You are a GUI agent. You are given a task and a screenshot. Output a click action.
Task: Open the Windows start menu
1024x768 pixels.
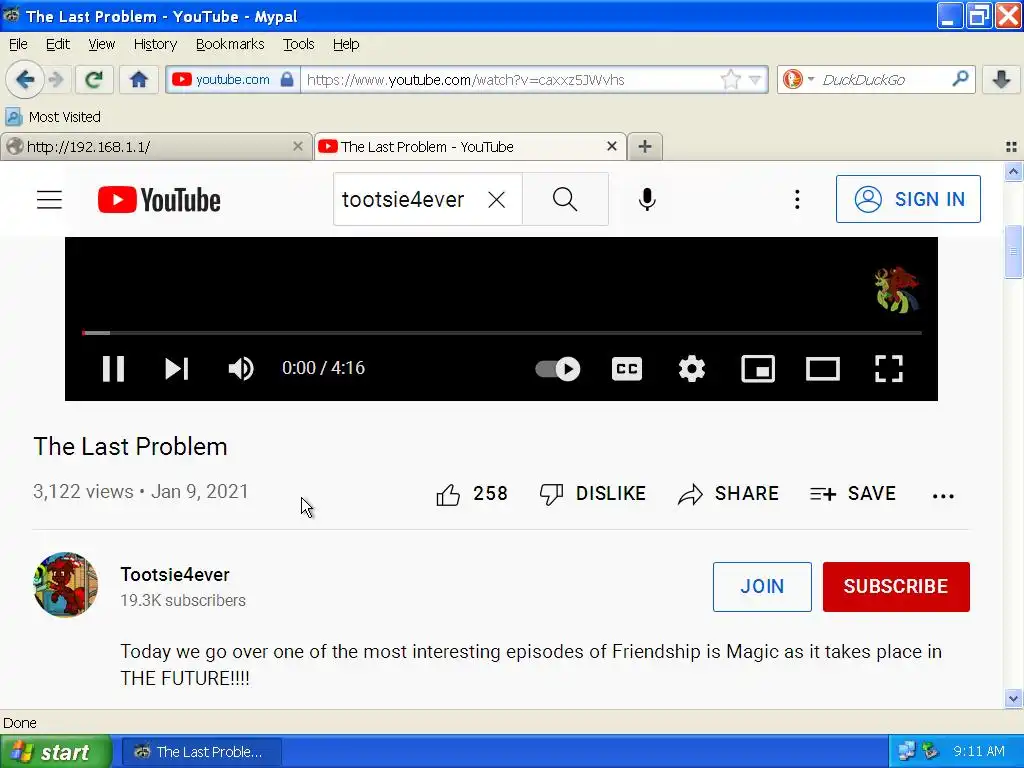tap(56, 752)
